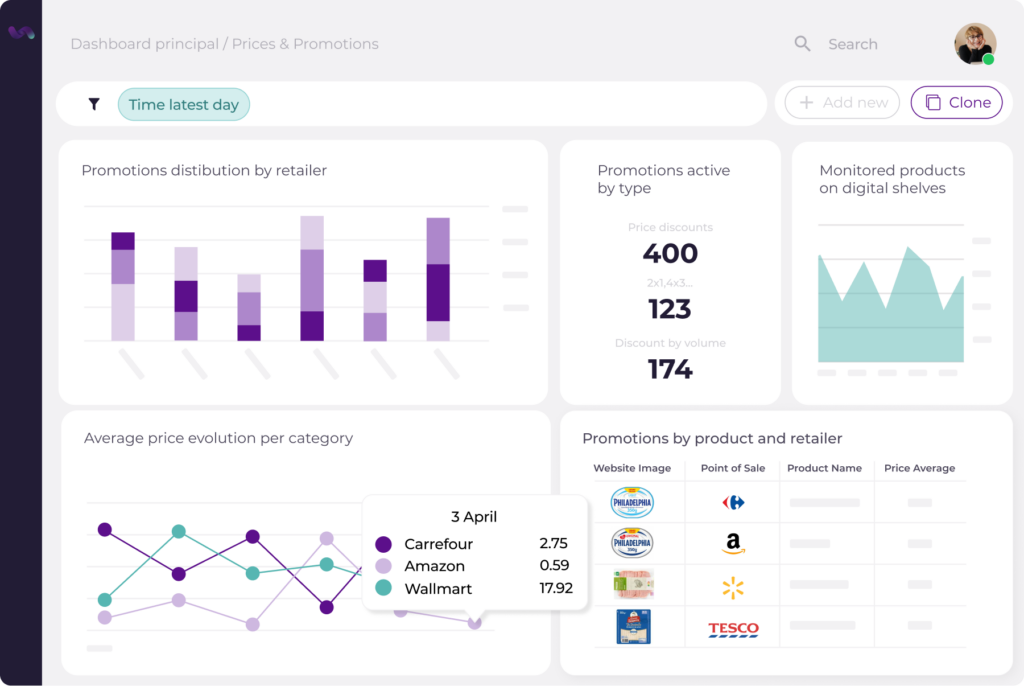Select the Prices & Promotions breadcrumb entry
Image resolution: width=1024 pixels, height=686 pixels.
tap(305, 44)
